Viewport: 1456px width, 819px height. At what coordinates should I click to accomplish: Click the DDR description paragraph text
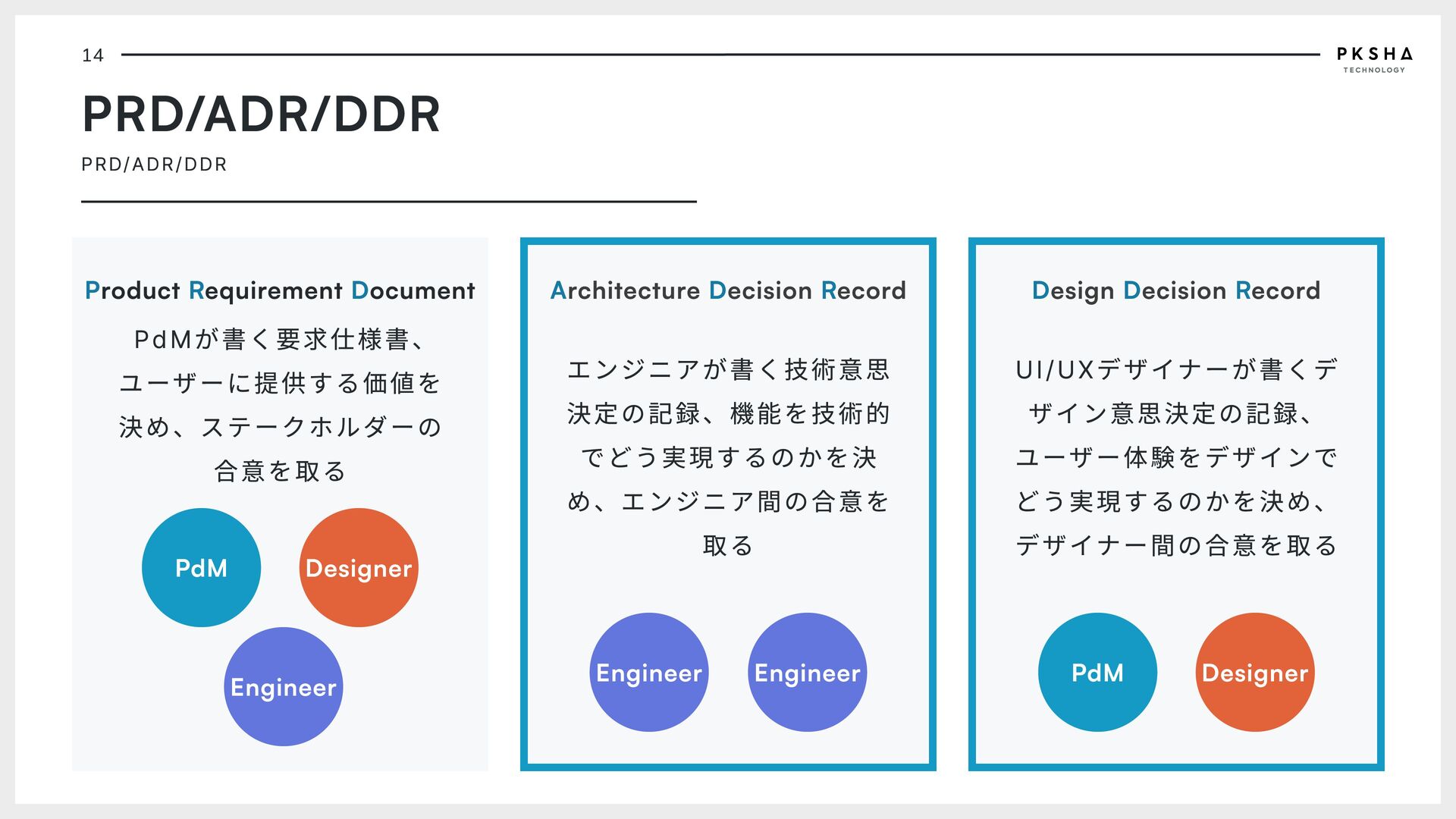[x=1176, y=457]
